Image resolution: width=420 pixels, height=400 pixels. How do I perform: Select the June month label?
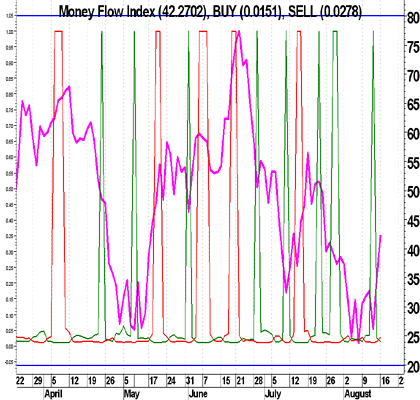pyautogui.click(x=198, y=394)
